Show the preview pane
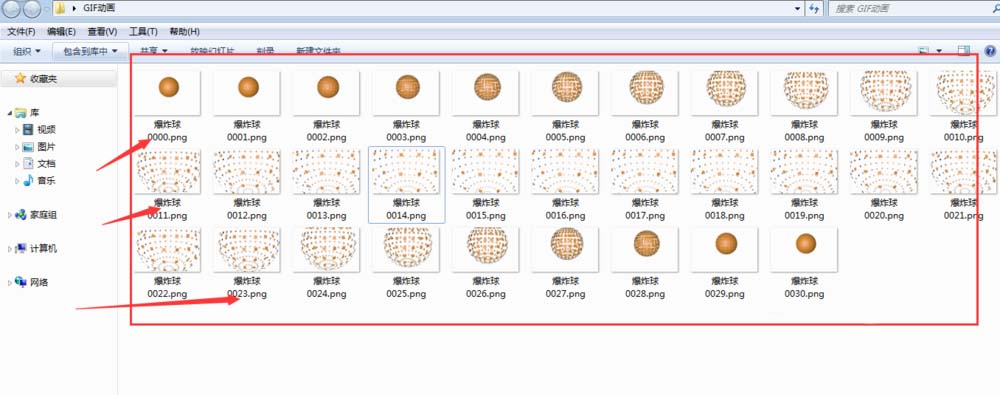Image resolution: width=1000 pixels, height=395 pixels. 964,50
